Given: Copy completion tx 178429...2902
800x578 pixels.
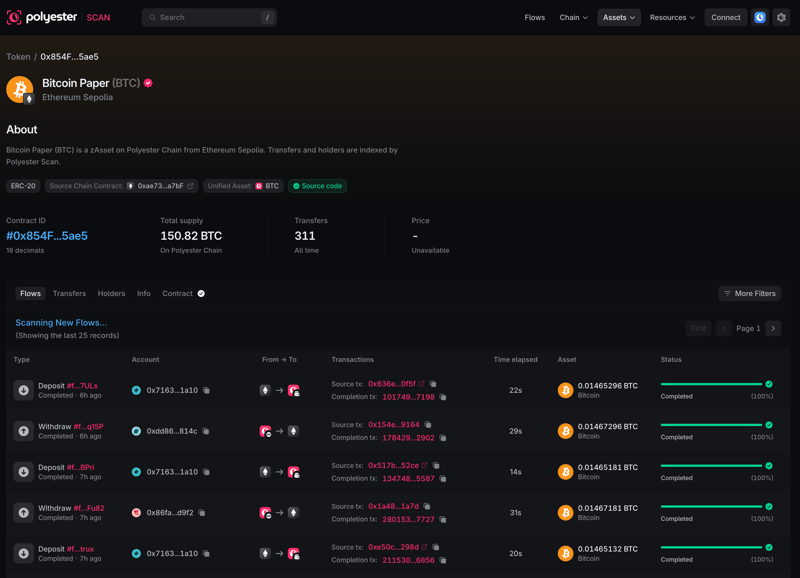Looking at the screenshot, I should click(x=443, y=438).
